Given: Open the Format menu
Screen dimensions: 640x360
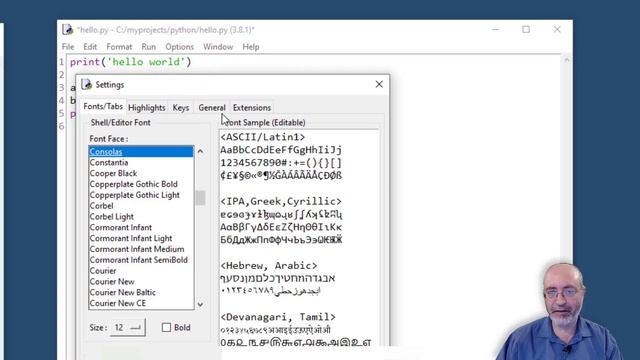Looking at the screenshot, I should click(119, 47).
